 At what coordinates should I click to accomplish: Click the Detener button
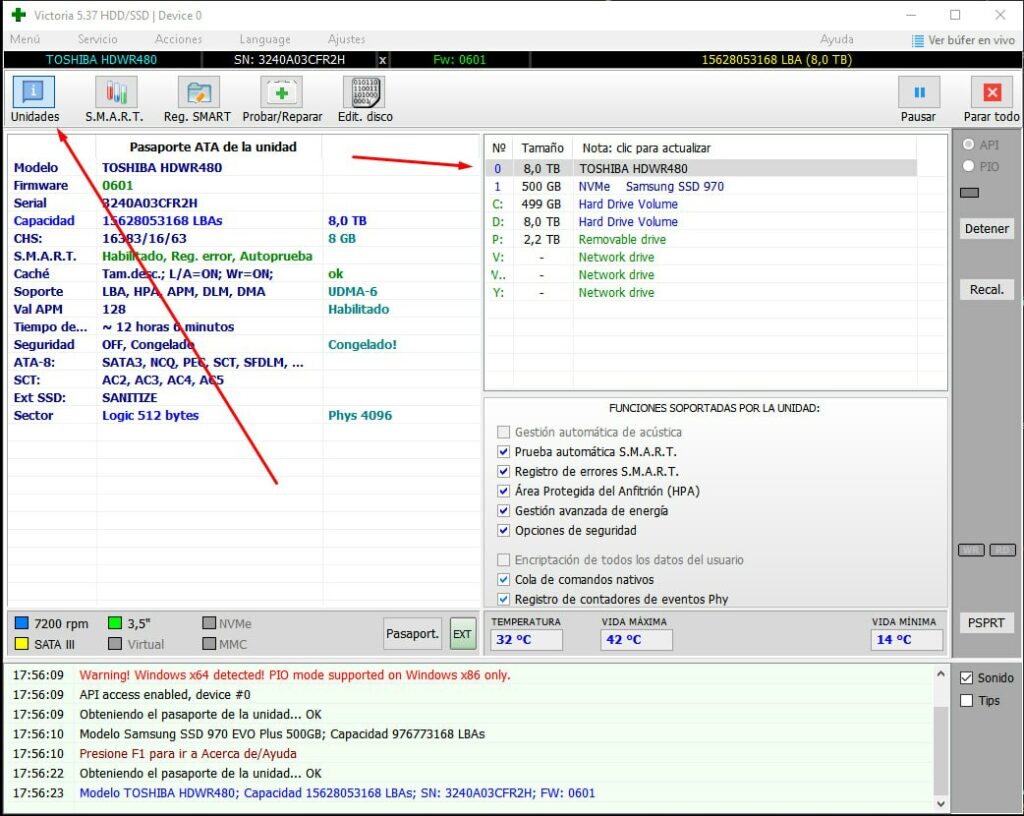(987, 229)
